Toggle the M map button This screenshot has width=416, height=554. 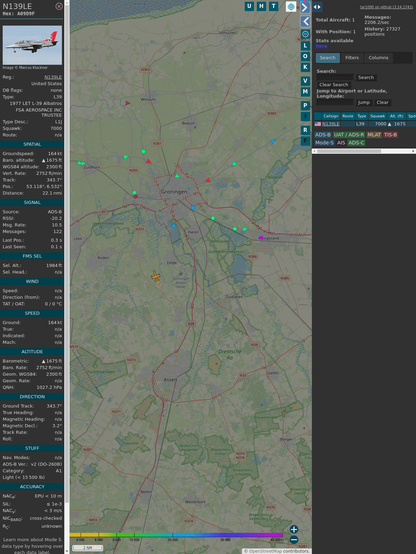coord(305,92)
